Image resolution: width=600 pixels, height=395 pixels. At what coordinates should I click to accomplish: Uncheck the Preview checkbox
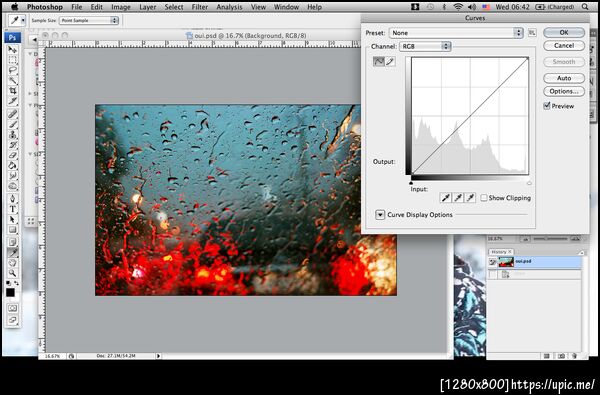coord(547,106)
